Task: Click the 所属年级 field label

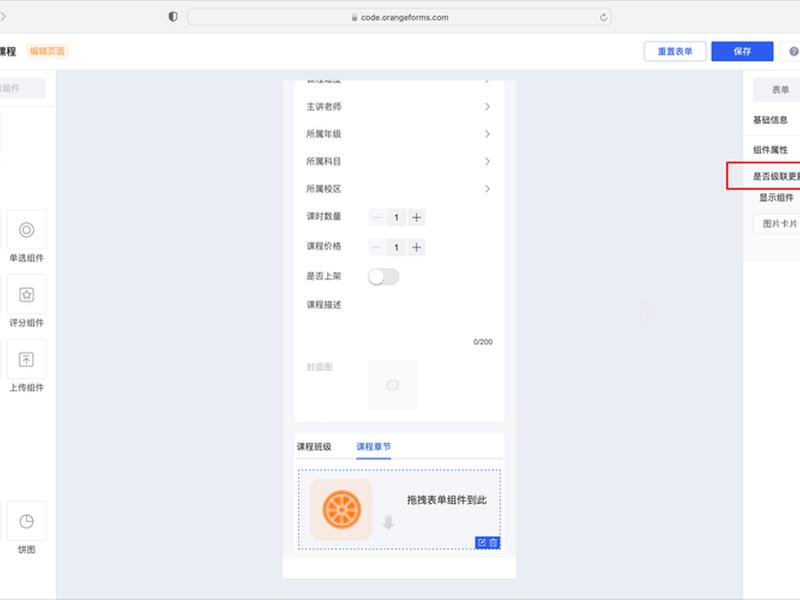Action: click(x=324, y=134)
